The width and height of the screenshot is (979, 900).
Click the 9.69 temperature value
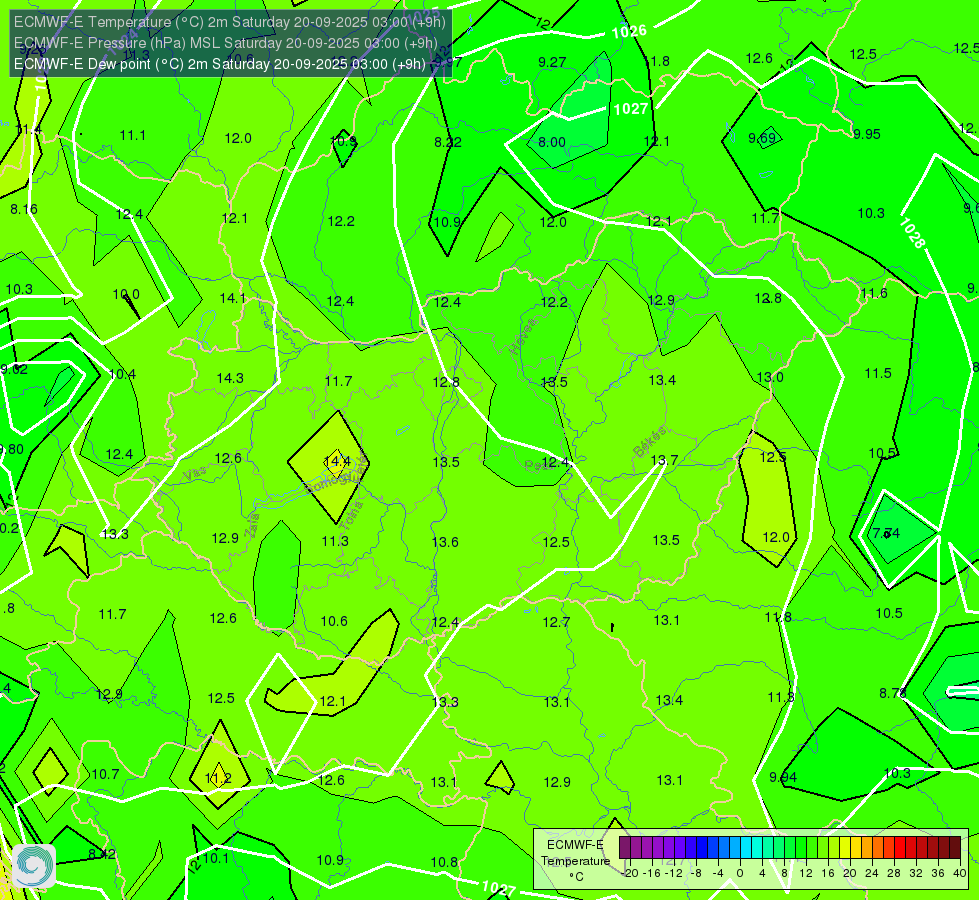(762, 138)
